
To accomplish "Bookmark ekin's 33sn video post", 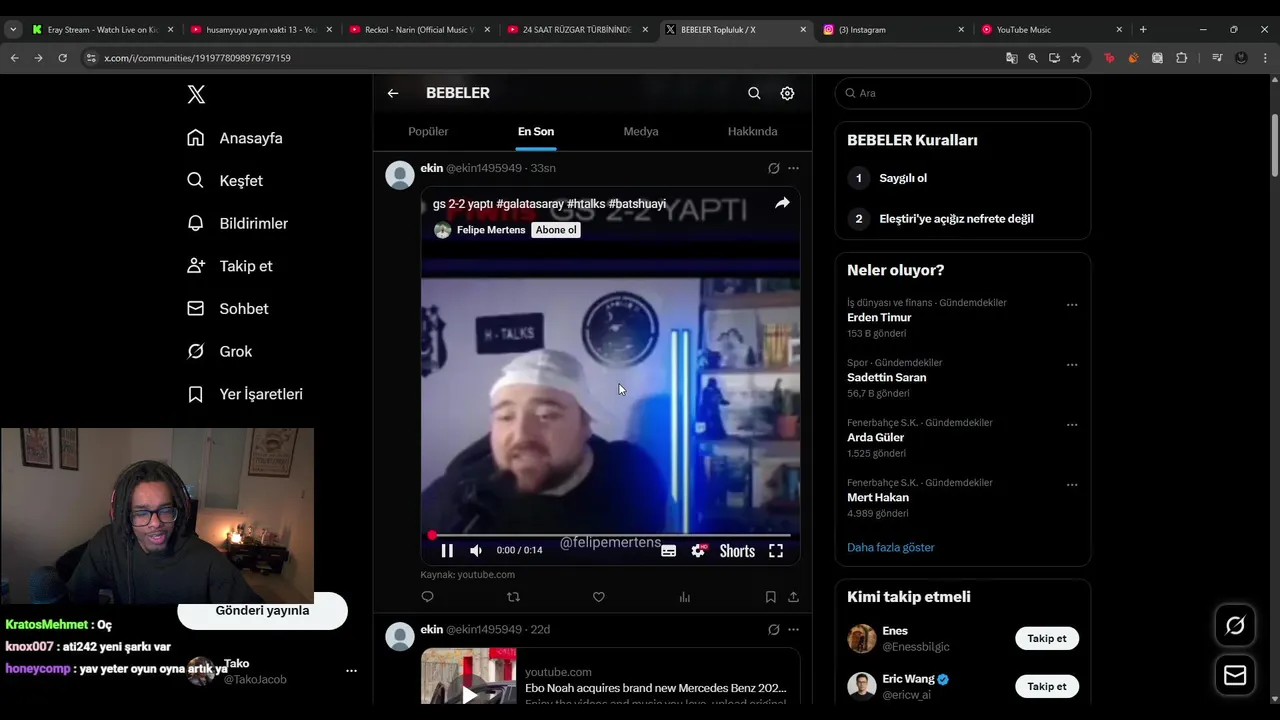I will click(x=770, y=597).
